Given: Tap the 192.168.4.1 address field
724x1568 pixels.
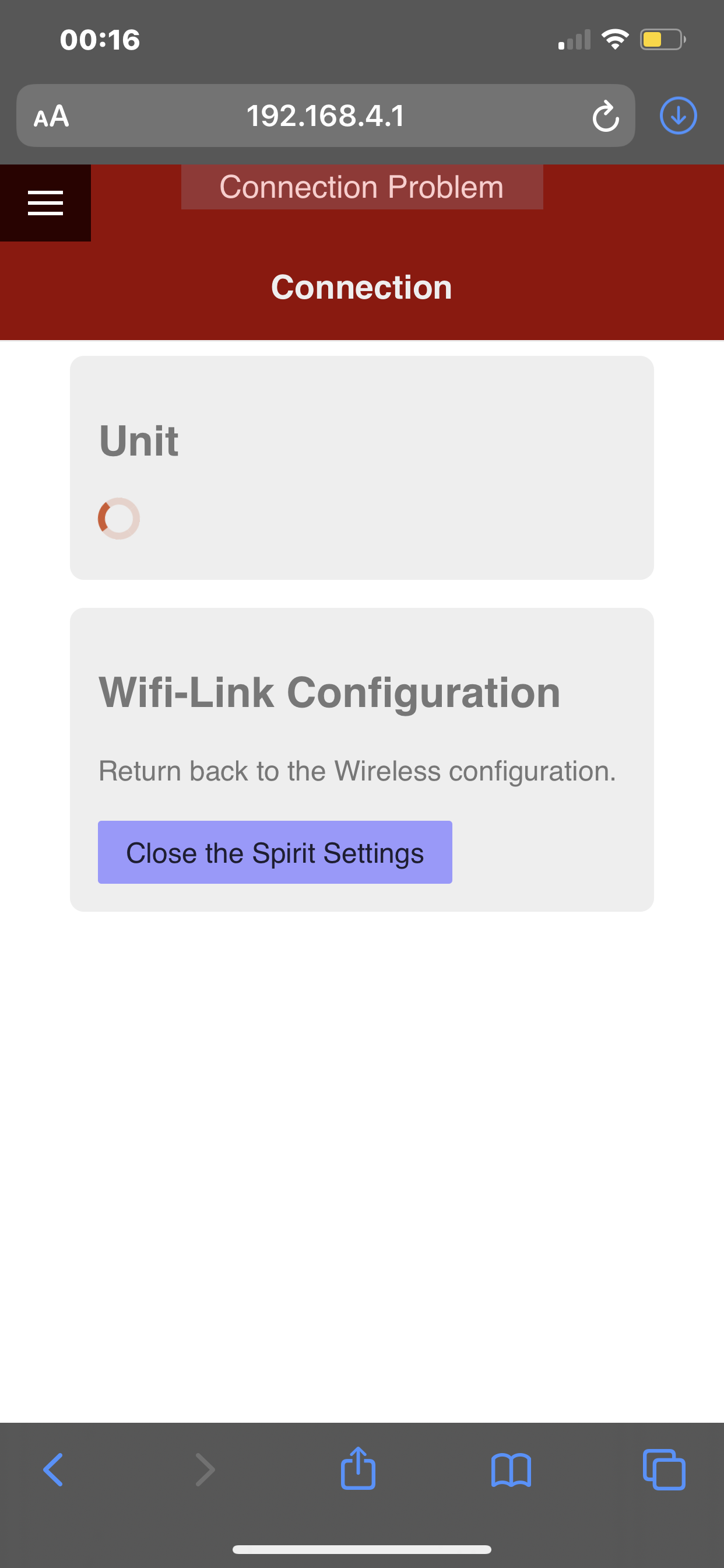Looking at the screenshot, I should click(x=325, y=116).
